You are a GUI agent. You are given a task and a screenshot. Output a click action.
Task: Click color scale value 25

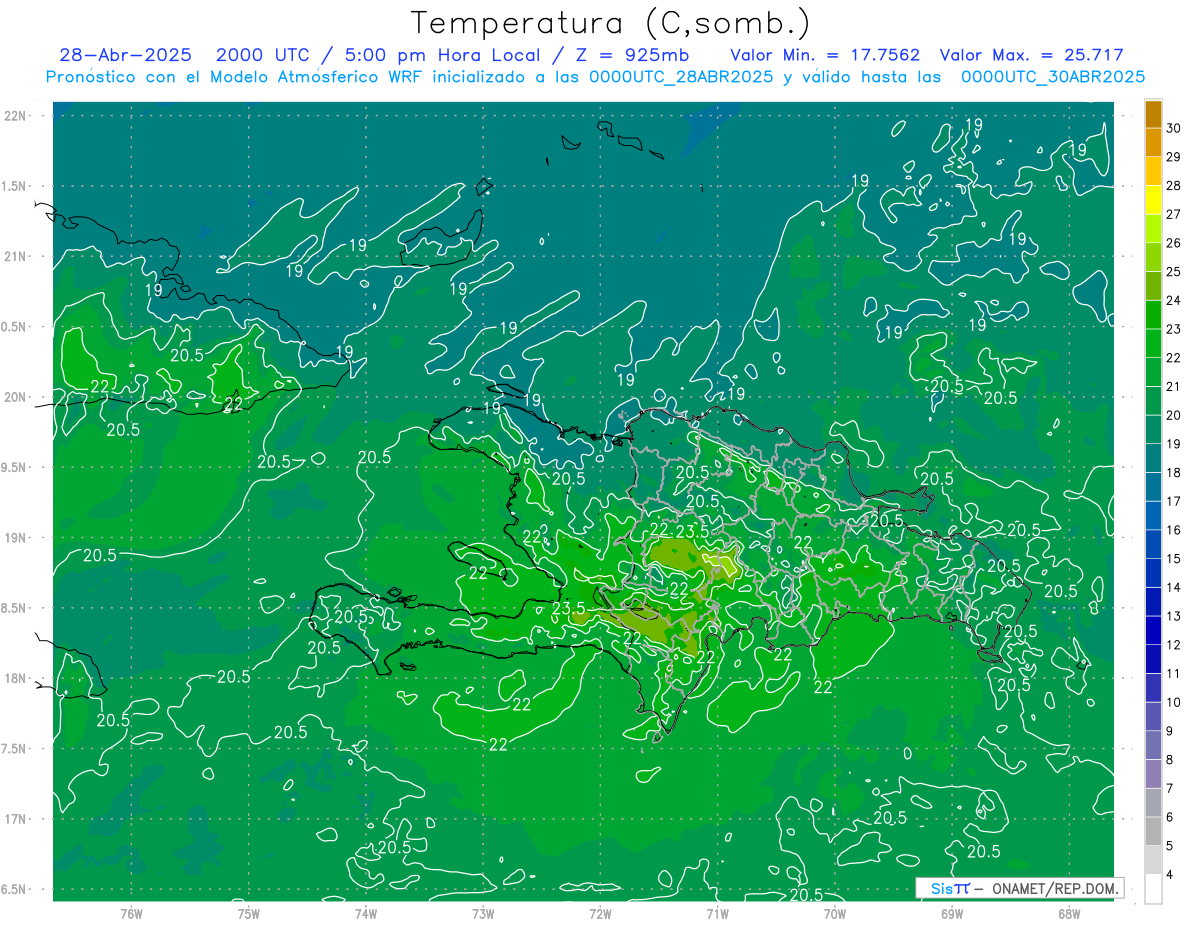[1174, 271]
